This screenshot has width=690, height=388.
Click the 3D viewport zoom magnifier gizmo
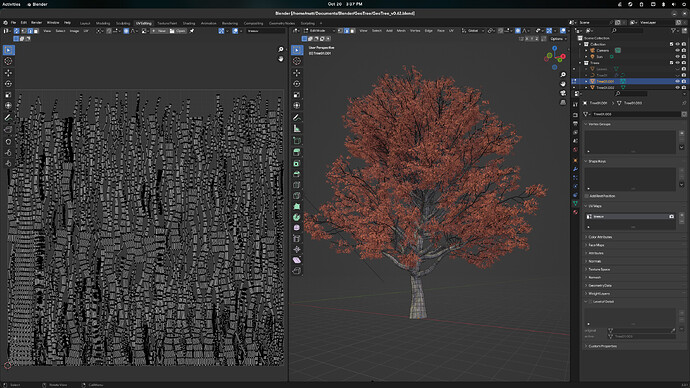[x=563, y=75]
